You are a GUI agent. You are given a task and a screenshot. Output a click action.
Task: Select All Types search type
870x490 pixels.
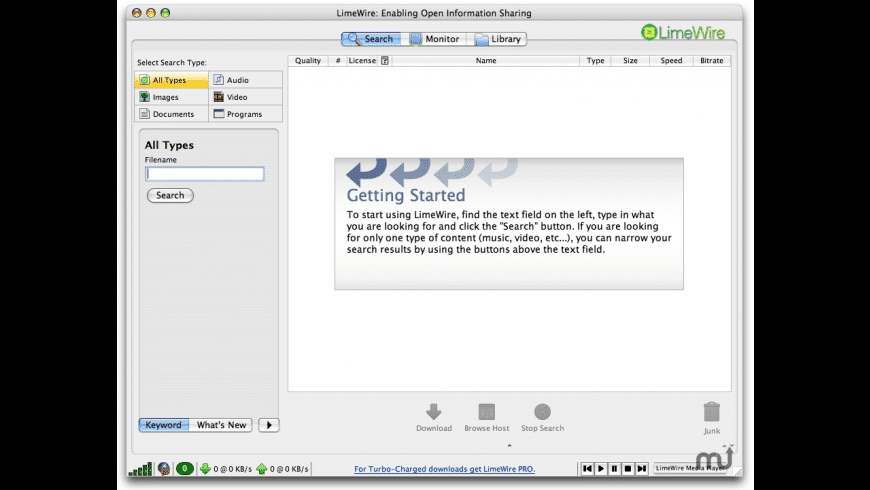click(x=171, y=80)
